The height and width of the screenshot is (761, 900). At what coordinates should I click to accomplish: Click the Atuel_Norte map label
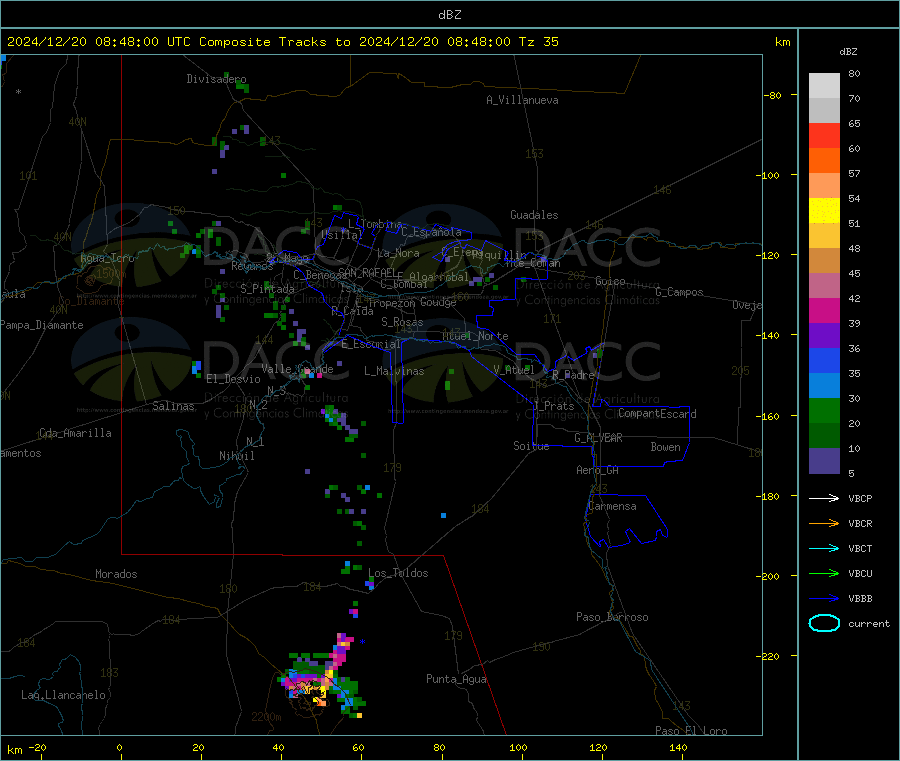475,336
